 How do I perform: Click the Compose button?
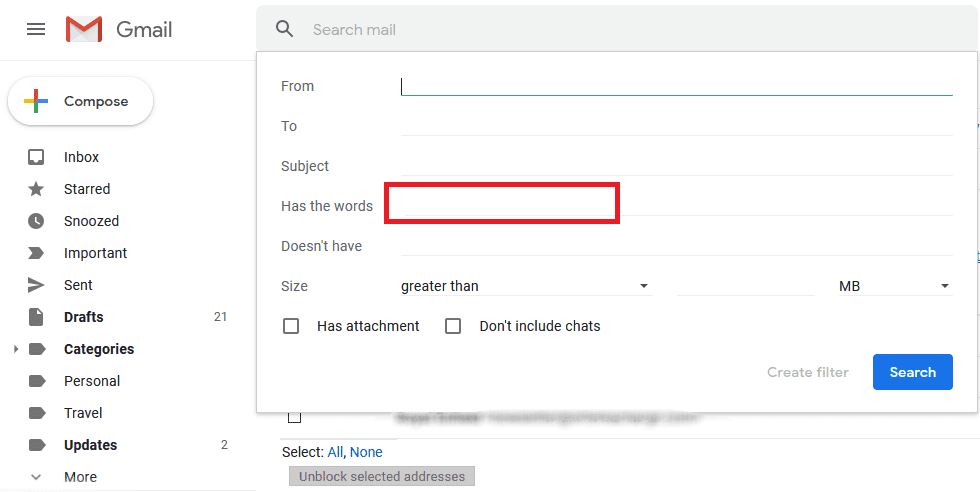[81, 101]
